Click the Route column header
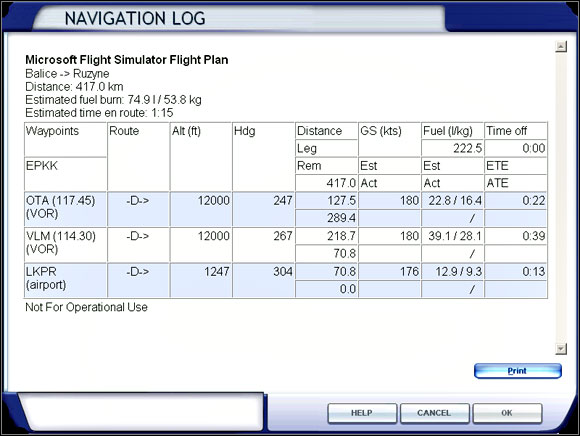The image size is (580, 436). pos(138,156)
